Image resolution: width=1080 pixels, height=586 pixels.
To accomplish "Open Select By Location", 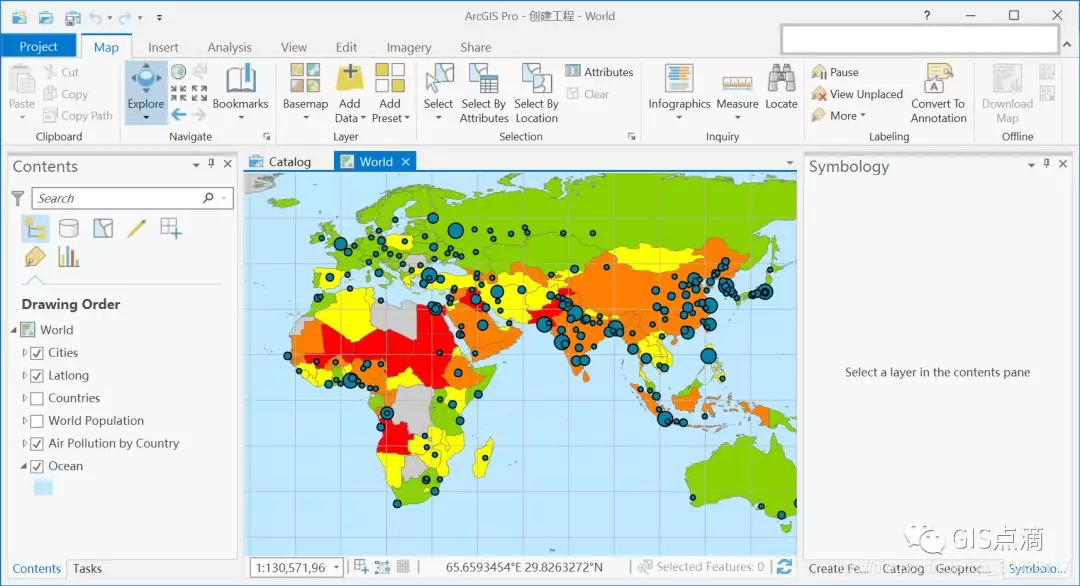I will point(536,92).
